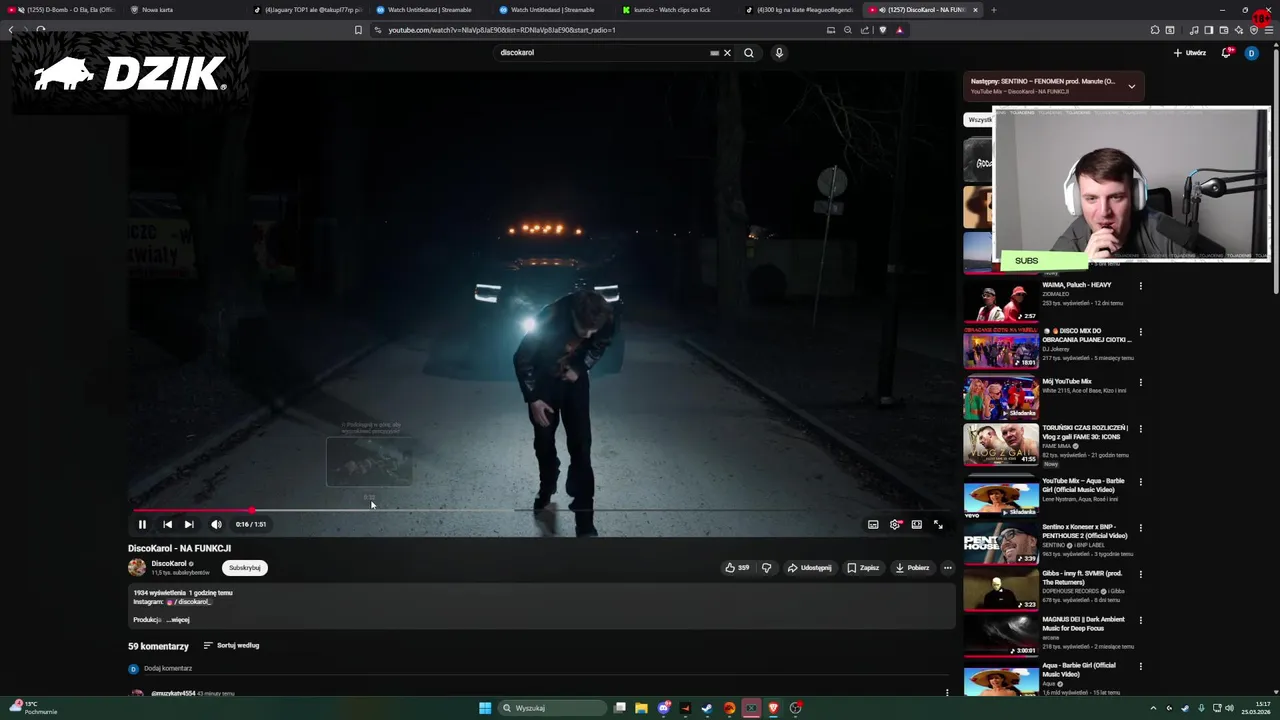Viewport: 1280px width, 720px height.
Task: Open the weather widget showing 13°C
Action: pyautogui.click(x=34, y=708)
